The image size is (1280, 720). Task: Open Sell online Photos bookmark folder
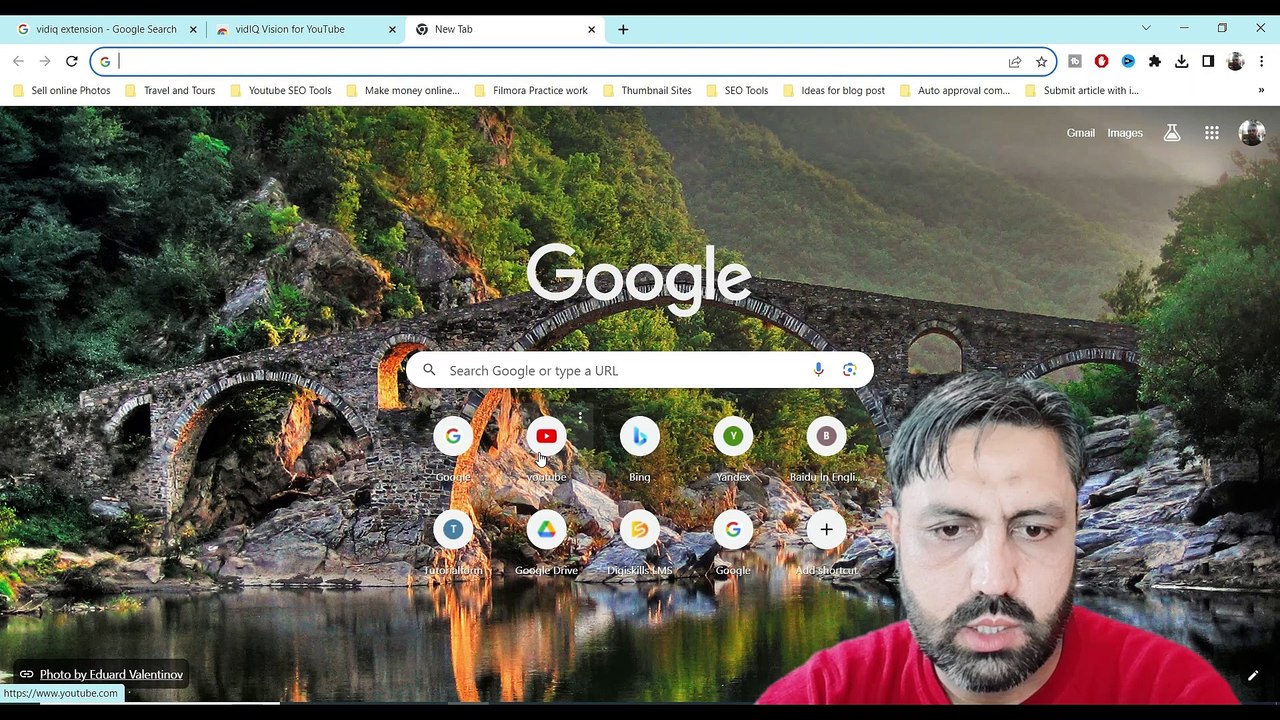(x=61, y=90)
